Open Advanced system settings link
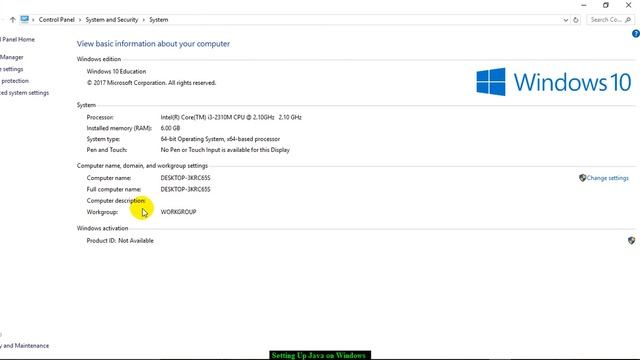This screenshot has width=640, height=360. (x=24, y=93)
